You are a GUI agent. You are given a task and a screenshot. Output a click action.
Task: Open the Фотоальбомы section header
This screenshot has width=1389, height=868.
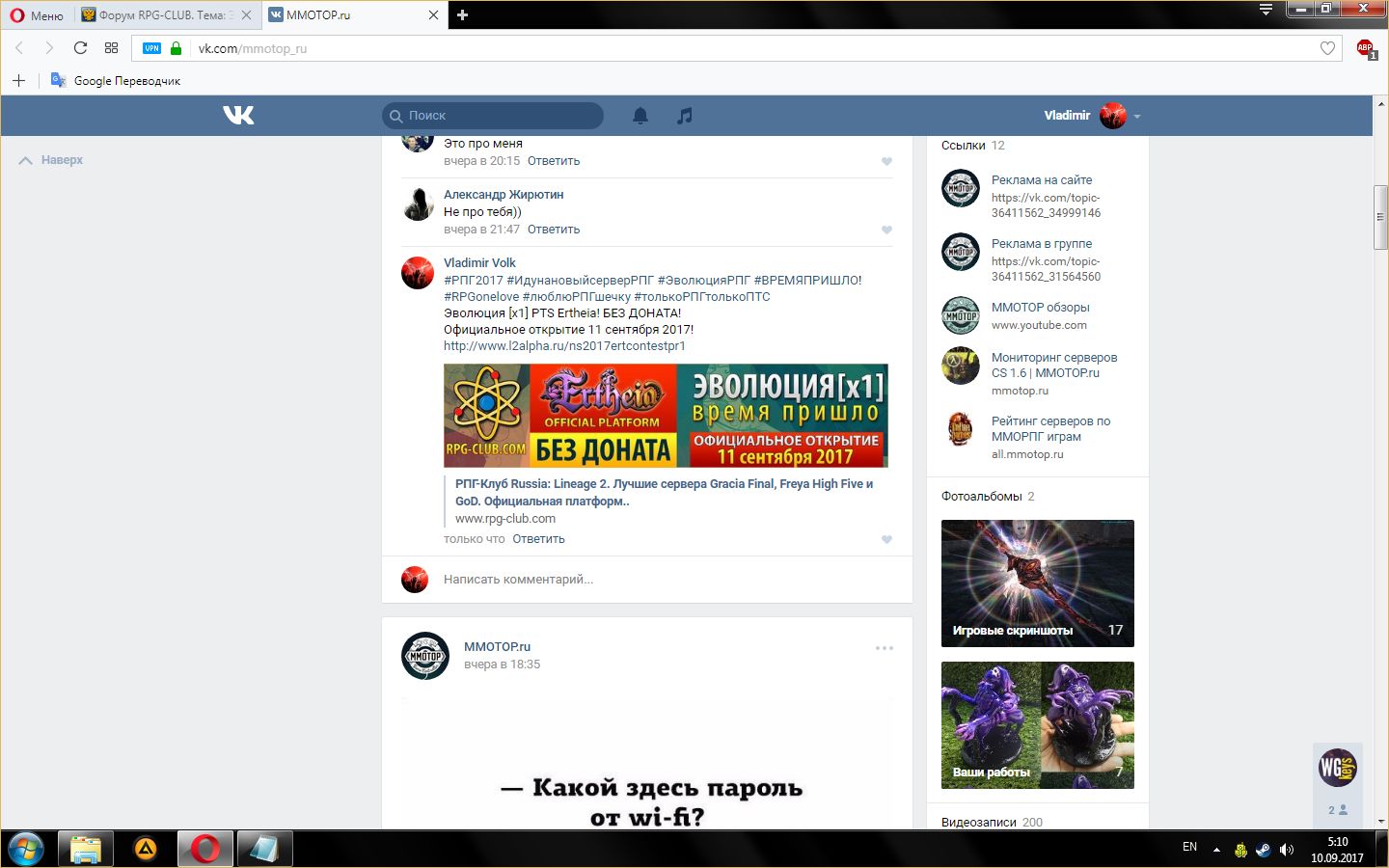click(x=981, y=497)
